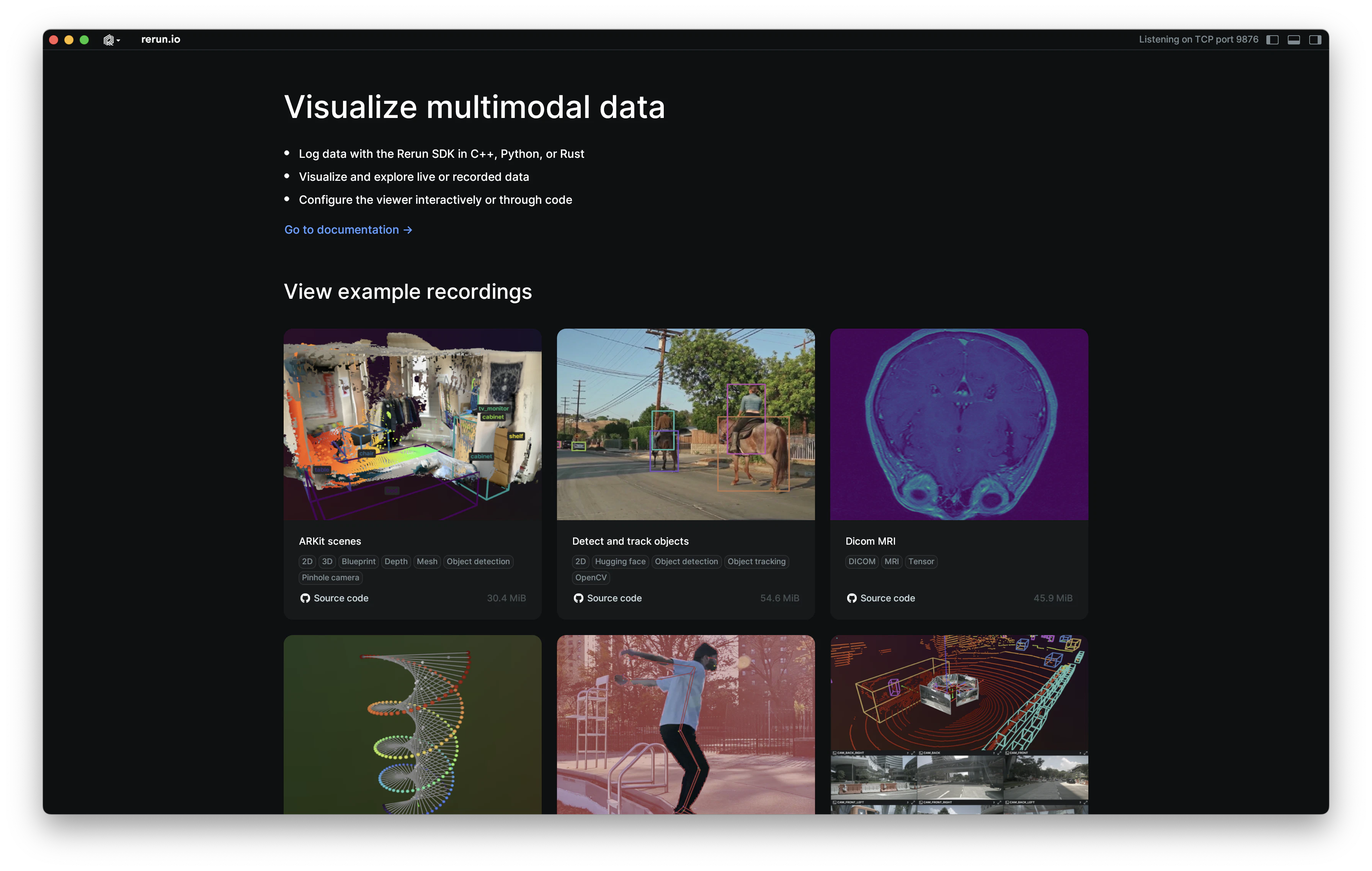The height and width of the screenshot is (871, 1372).
Task: Open the DNA helix example thumbnail
Action: click(412, 724)
